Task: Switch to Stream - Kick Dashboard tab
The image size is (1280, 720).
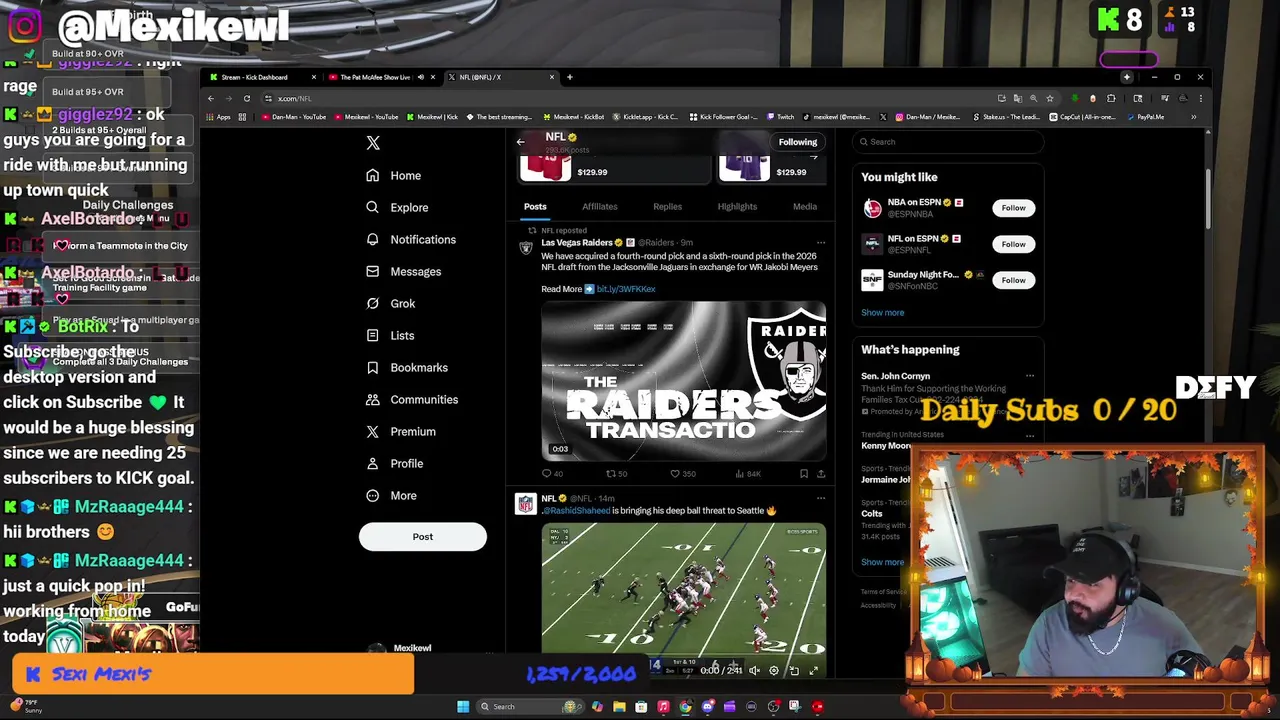Action: (262, 77)
